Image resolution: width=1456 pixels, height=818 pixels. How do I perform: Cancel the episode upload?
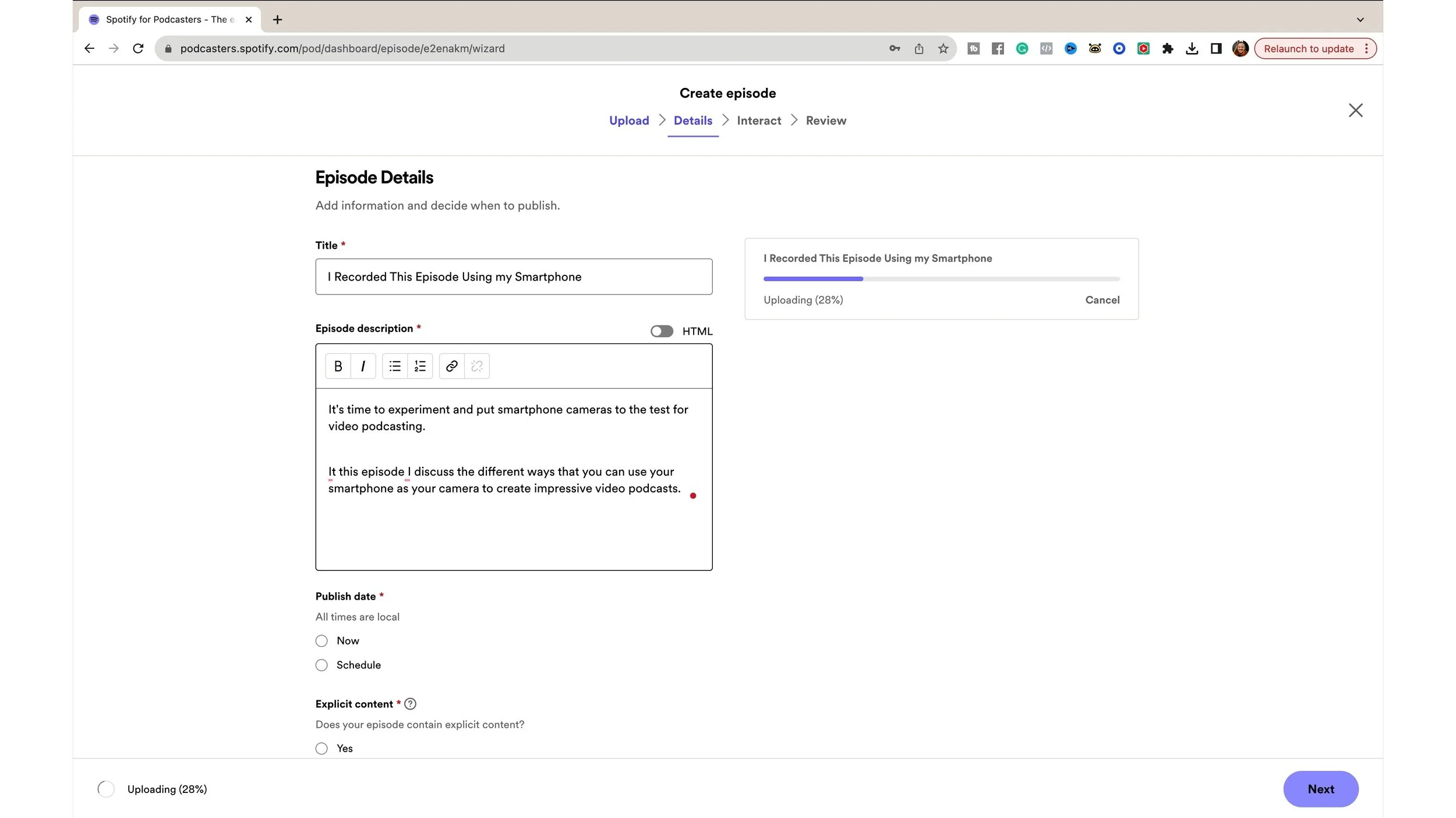1102,300
